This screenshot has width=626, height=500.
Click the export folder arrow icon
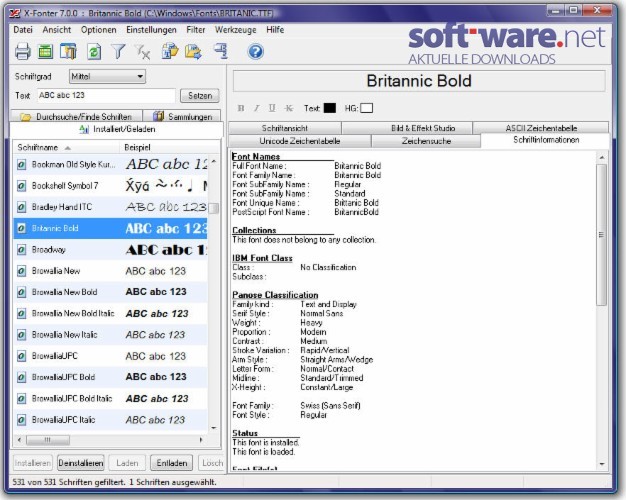coord(193,52)
